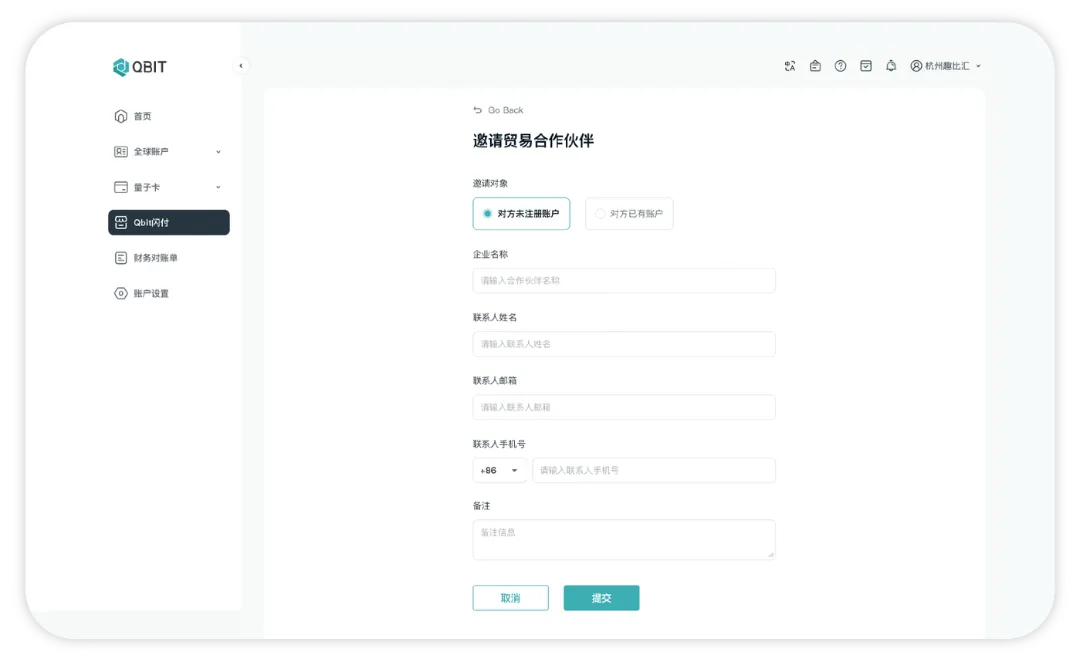Screen dimensions: 1080x662
Task: Open help via the question mark icon
Action: pyautogui.click(x=840, y=66)
